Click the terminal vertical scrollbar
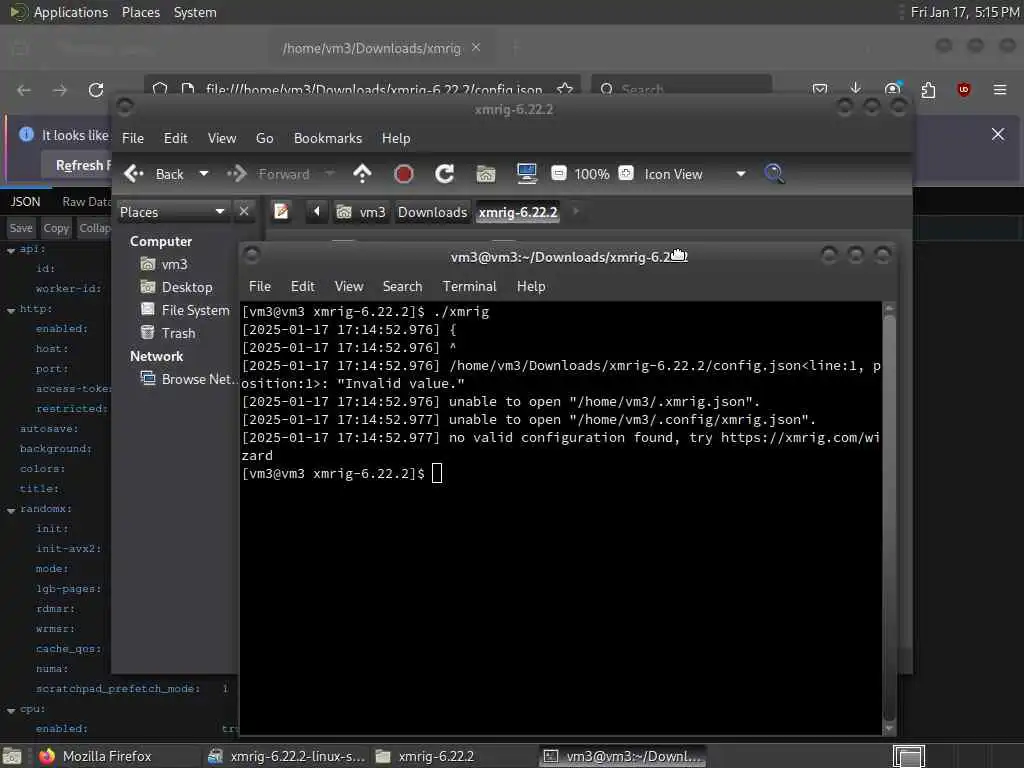The image size is (1024, 768). [889, 519]
